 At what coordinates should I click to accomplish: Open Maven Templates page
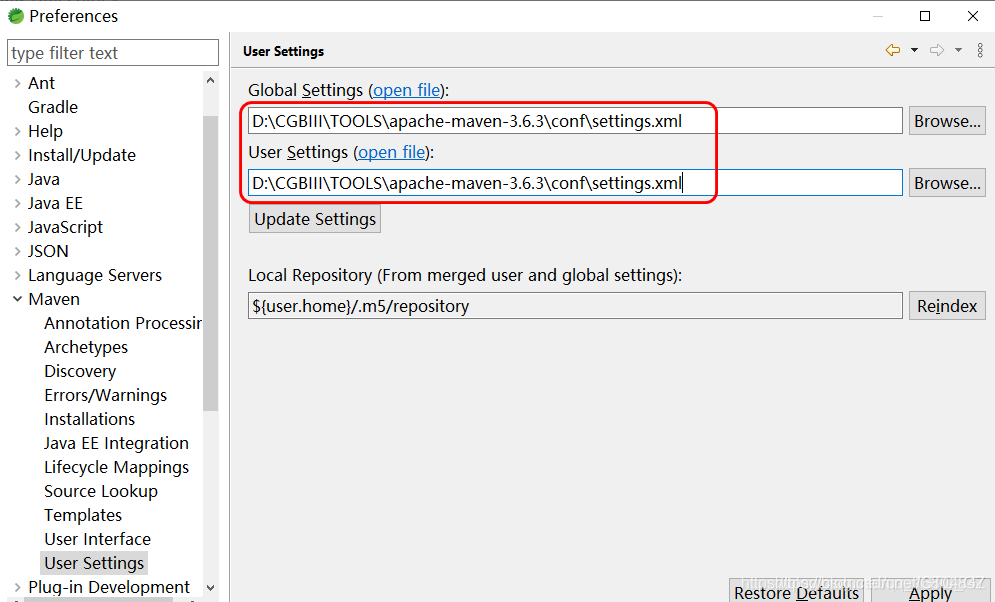coord(82,515)
